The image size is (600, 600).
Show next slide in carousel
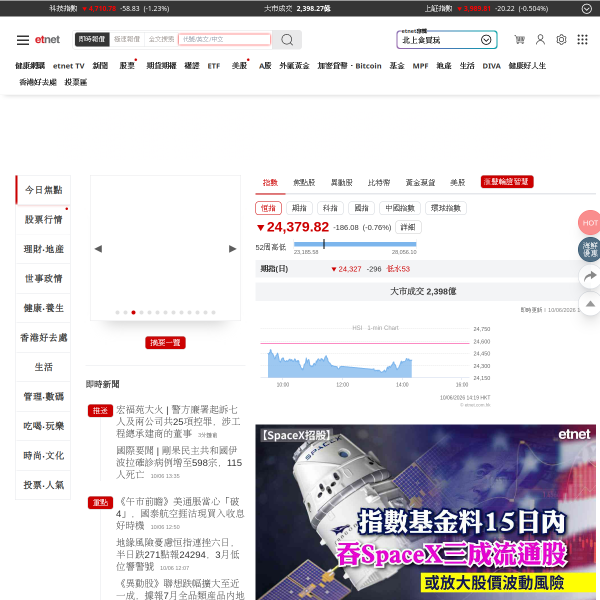(232, 249)
